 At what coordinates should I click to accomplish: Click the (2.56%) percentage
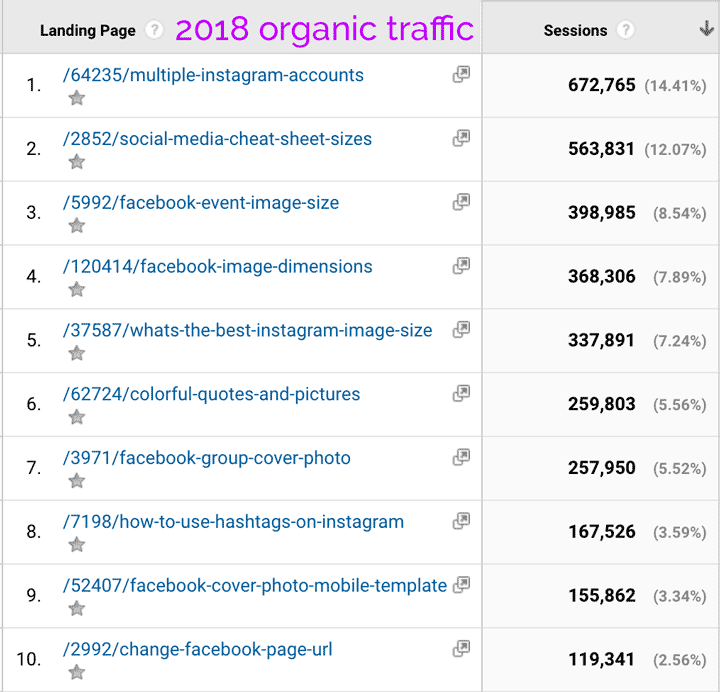(x=680, y=660)
